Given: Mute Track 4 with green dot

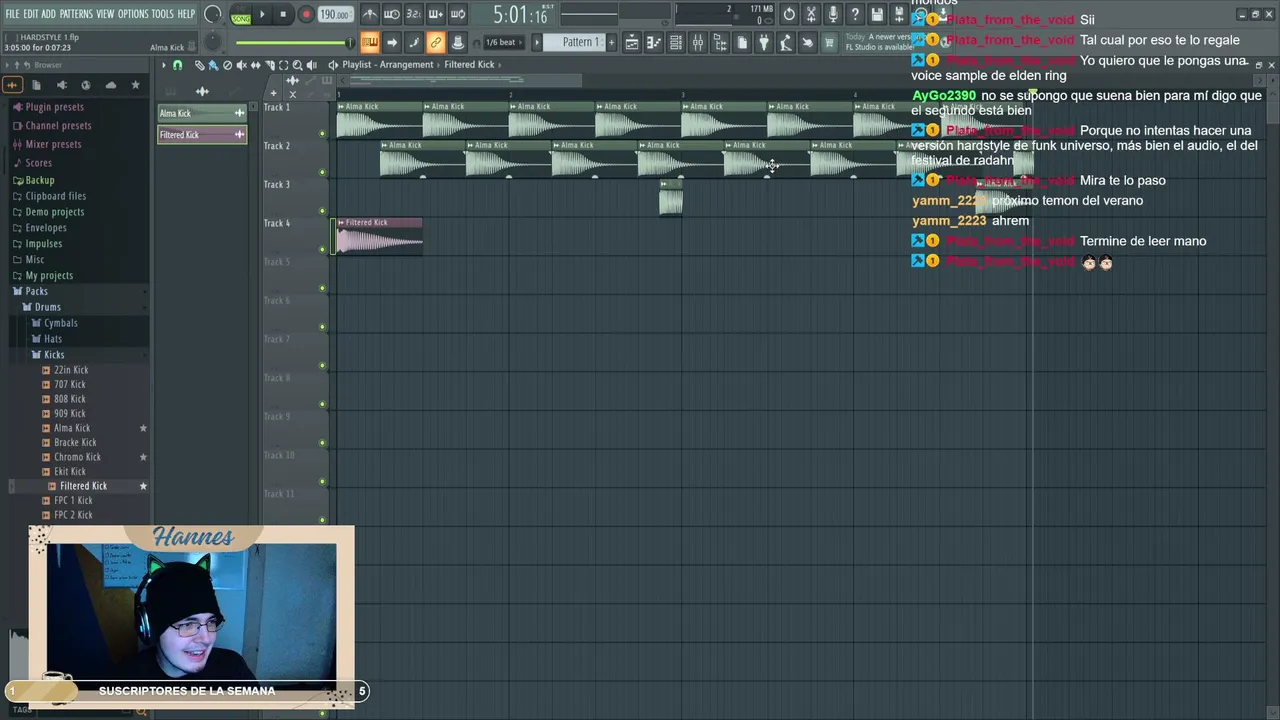Looking at the screenshot, I should click(x=322, y=249).
